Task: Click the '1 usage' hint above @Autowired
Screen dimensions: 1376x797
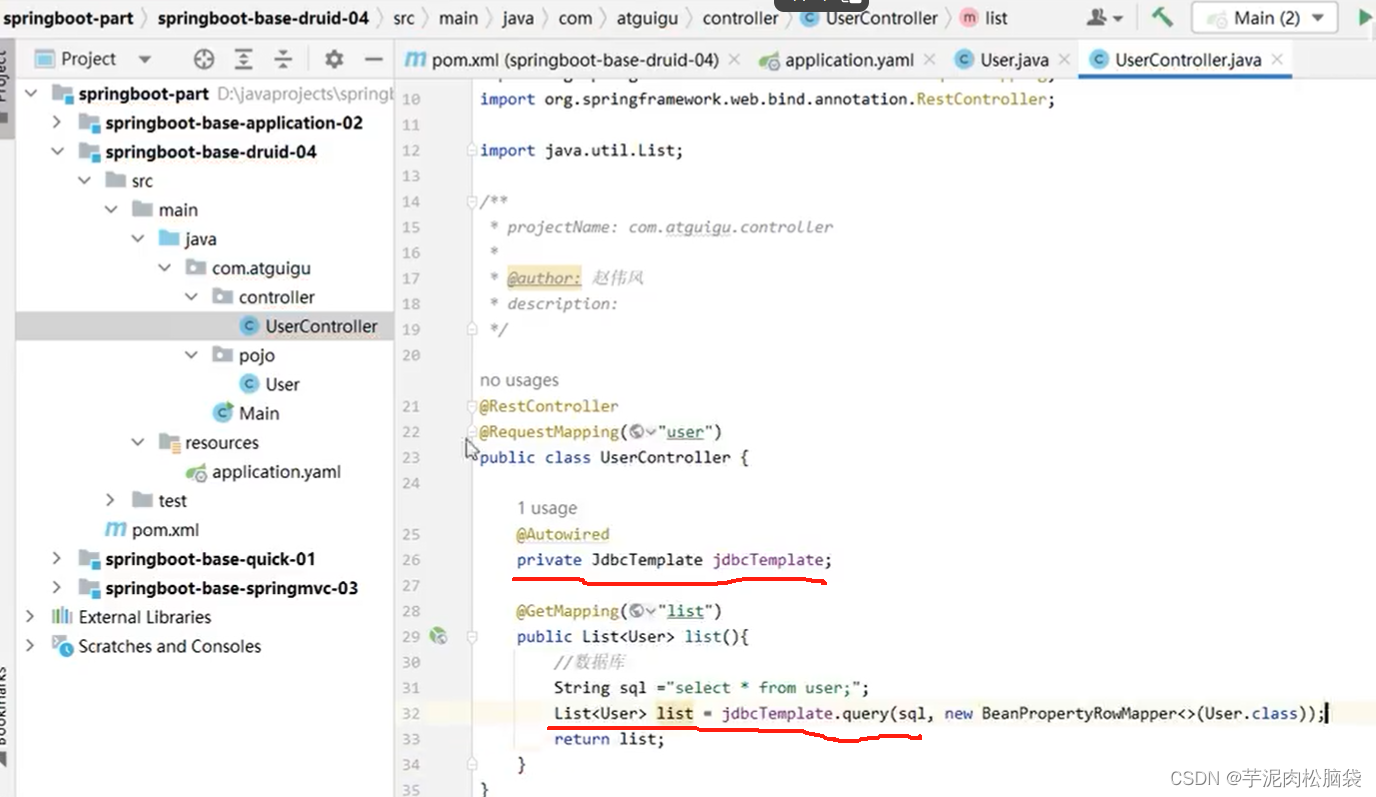Action: point(547,508)
